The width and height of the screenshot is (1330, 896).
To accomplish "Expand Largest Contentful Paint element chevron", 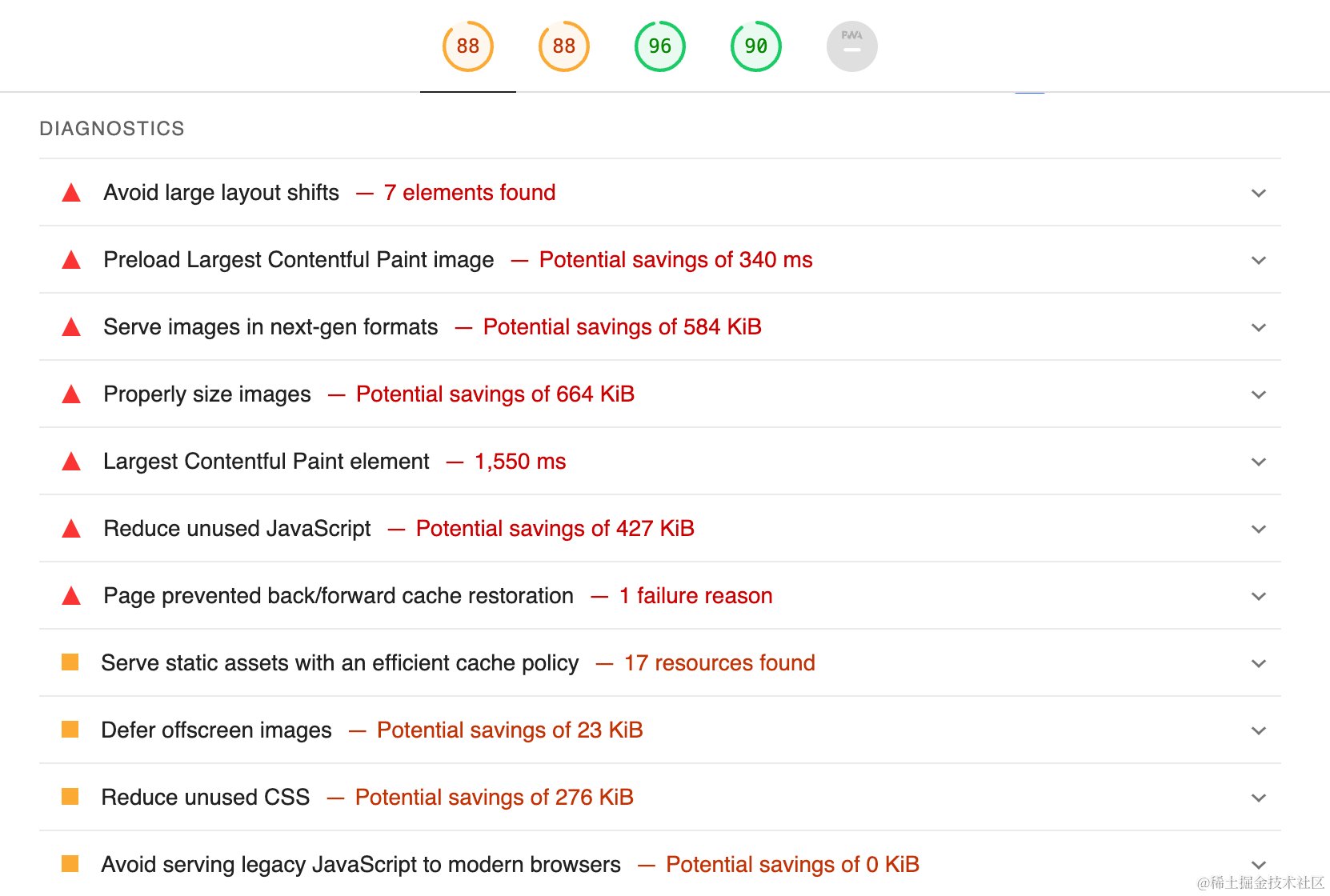I will pos(1259,462).
